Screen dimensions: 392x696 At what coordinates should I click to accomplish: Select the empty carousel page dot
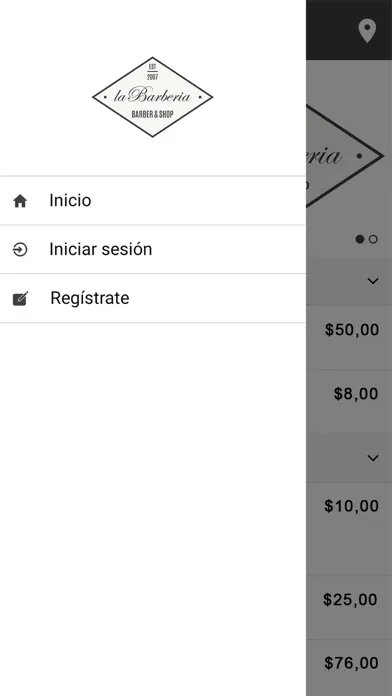point(373,239)
